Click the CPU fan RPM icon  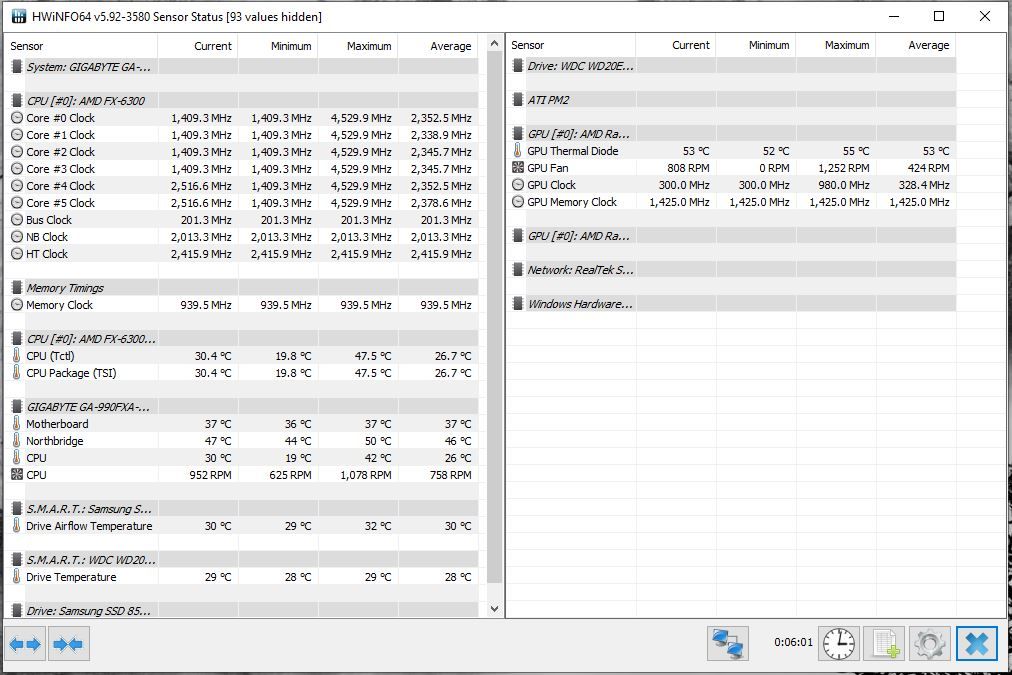(17, 474)
